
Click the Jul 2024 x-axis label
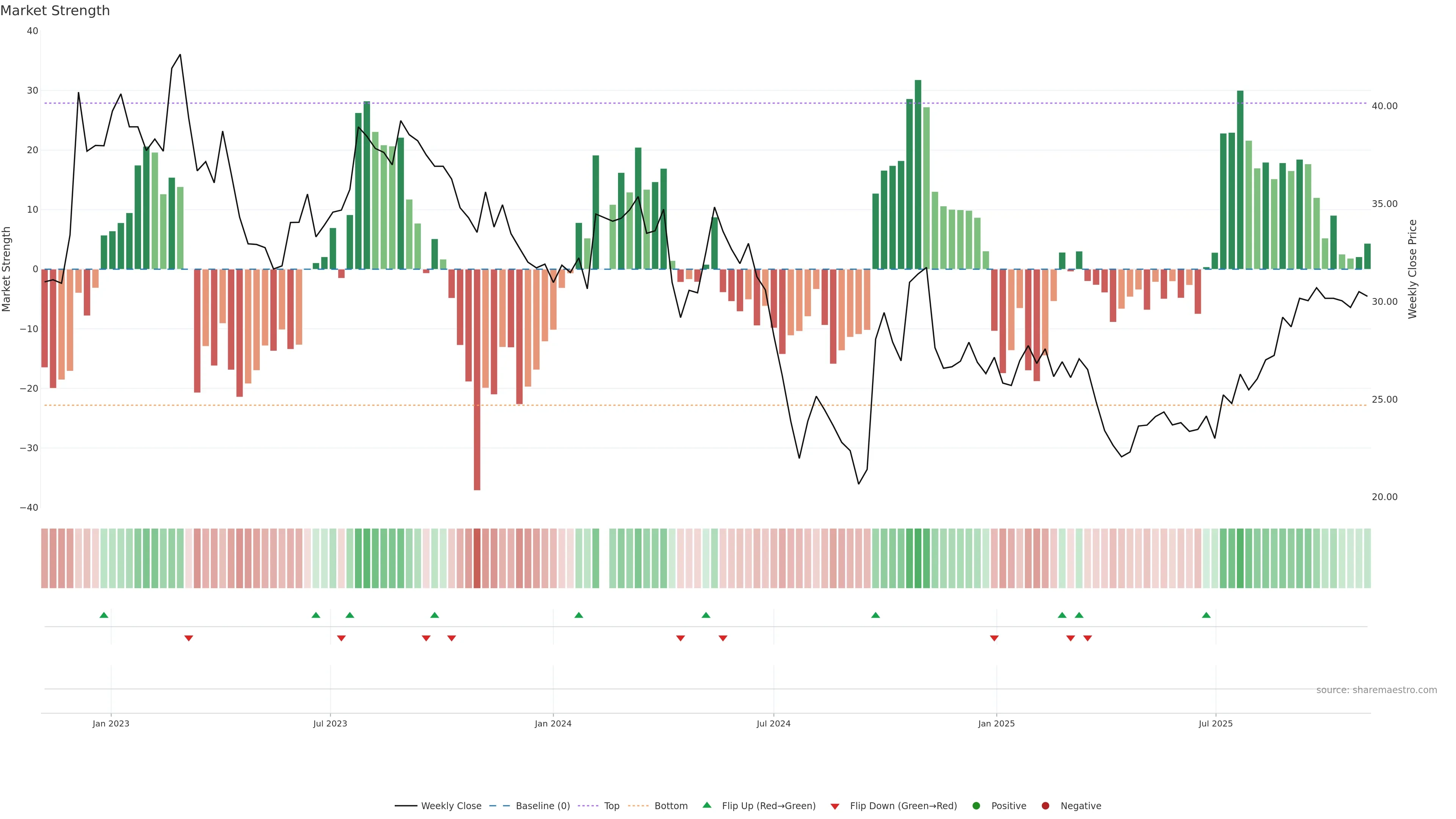pos(773,723)
